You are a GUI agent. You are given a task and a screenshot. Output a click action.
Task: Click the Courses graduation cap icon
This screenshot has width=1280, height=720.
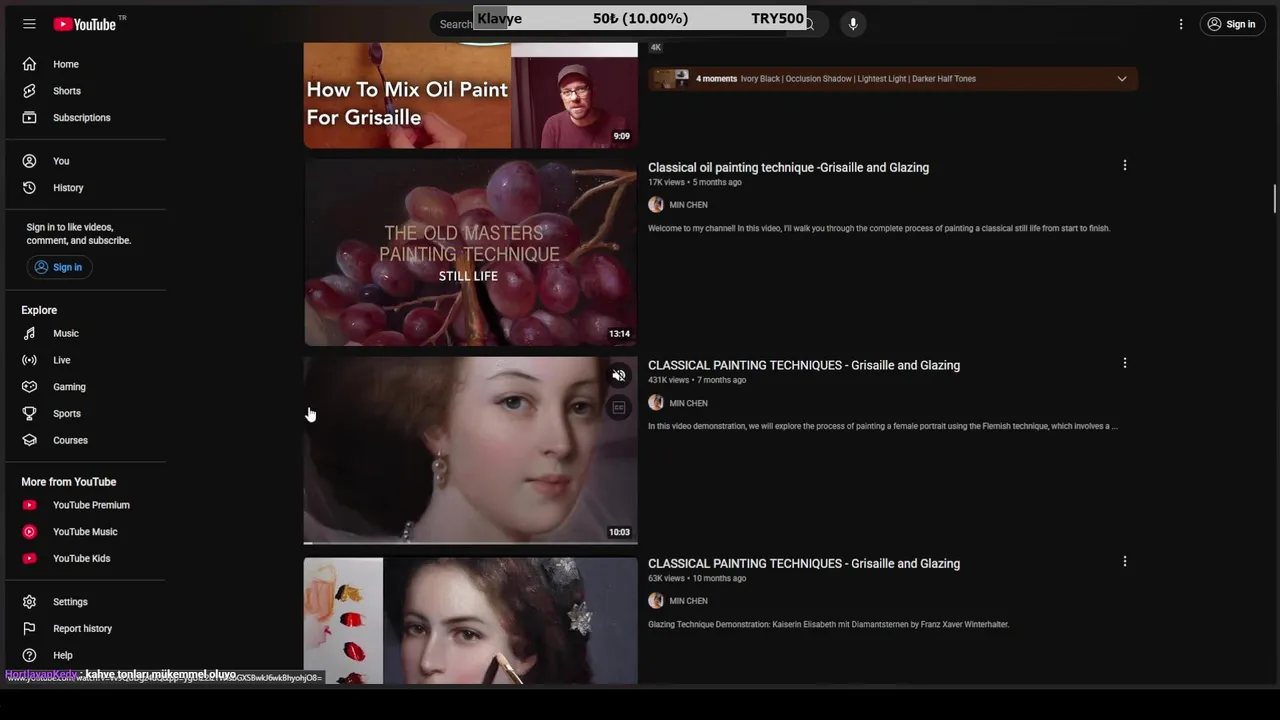coord(30,440)
